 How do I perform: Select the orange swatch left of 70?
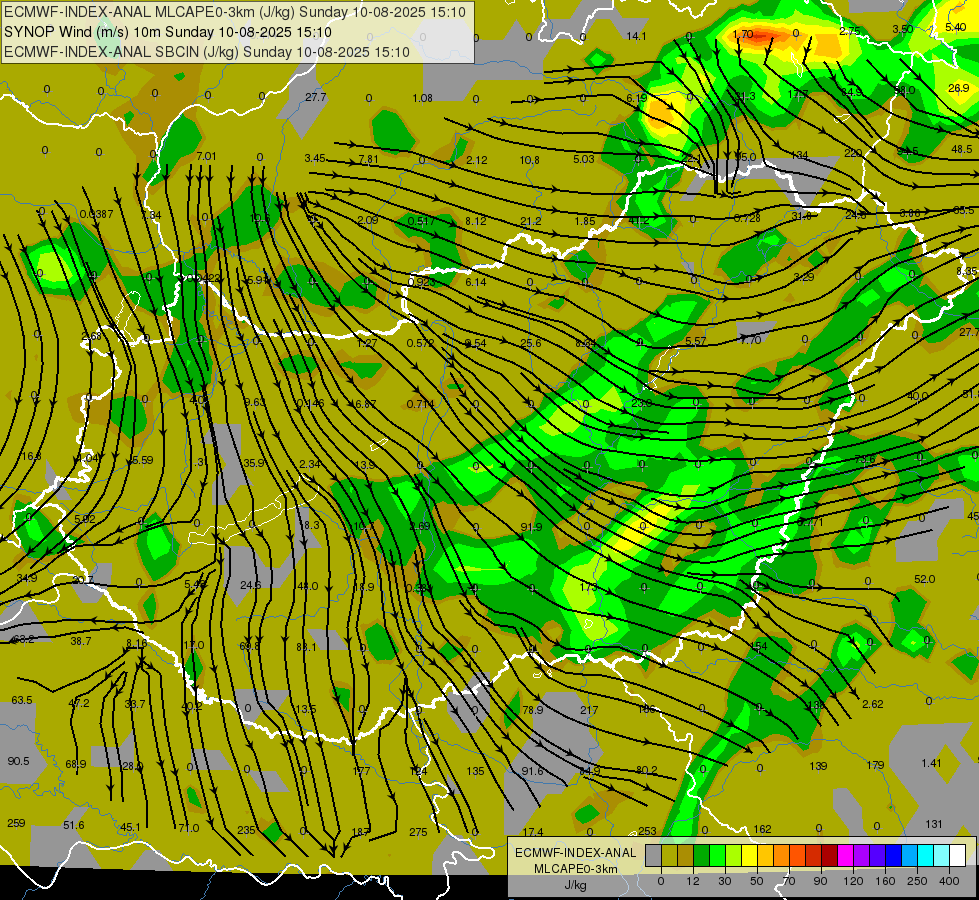click(x=782, y=855)
